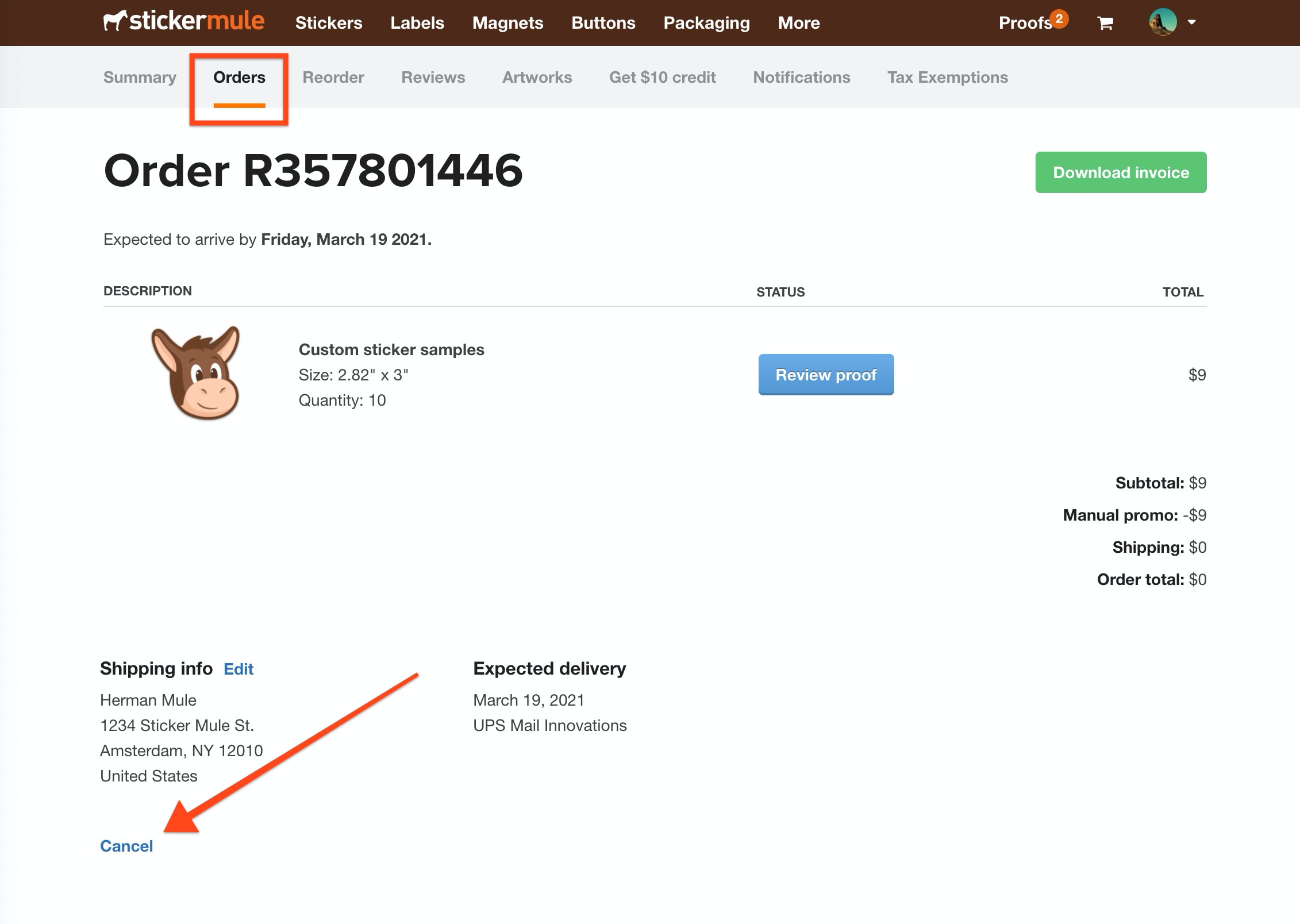This screenshot has width=1300, height=924.
Task: Select the Stickers navigation menu icon
Action: coord(330,22)
